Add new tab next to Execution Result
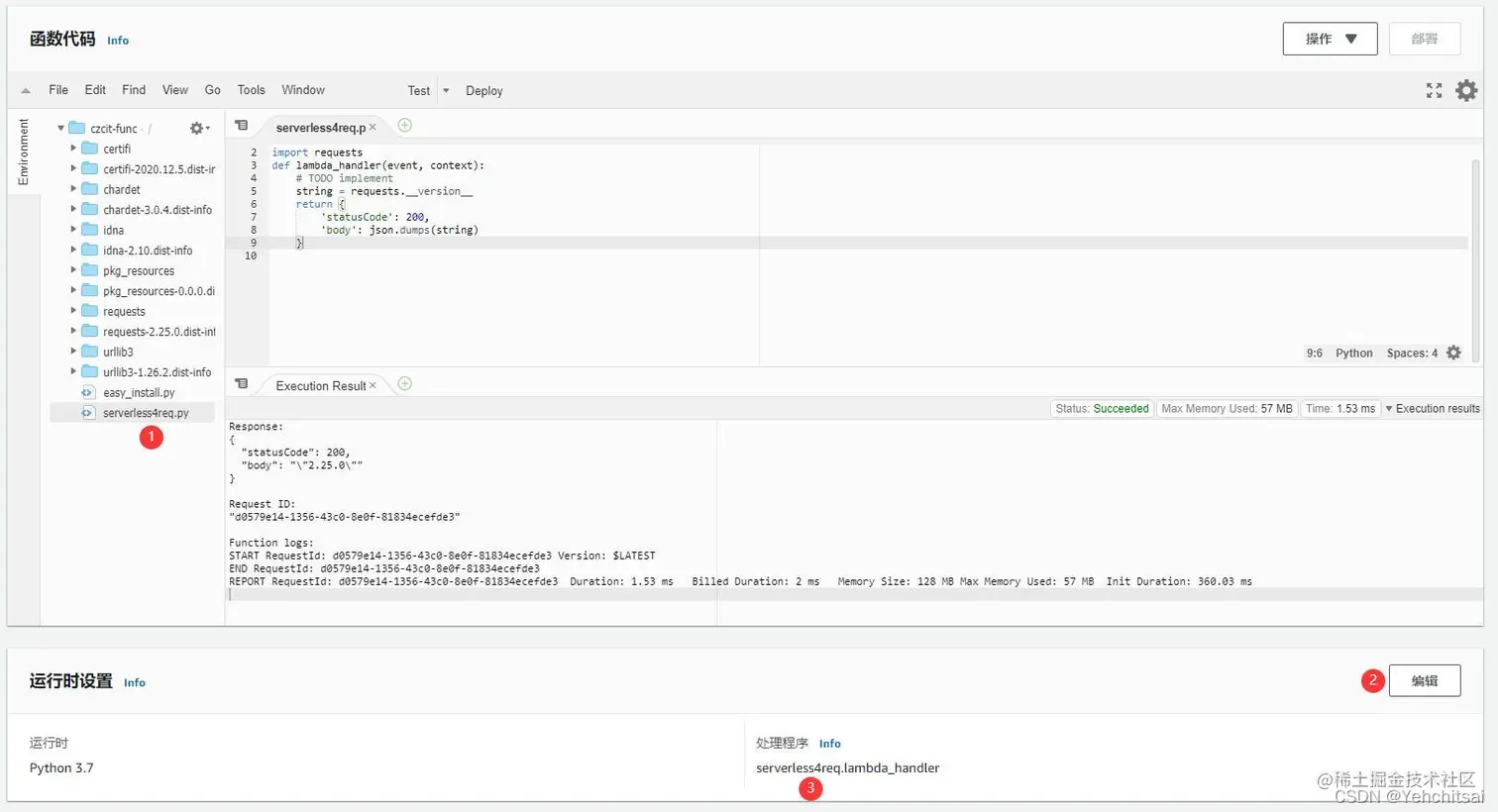Viewport: 1498px width, 812px height. pos(404,383)
